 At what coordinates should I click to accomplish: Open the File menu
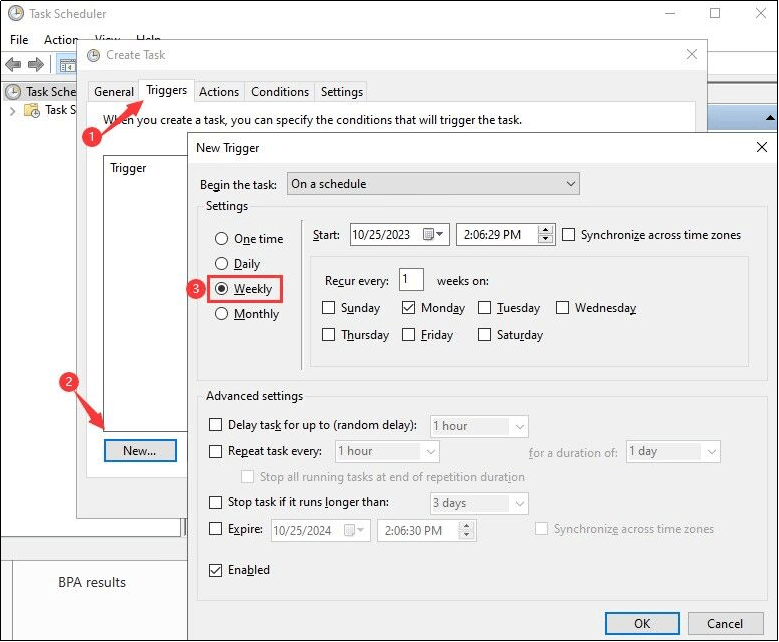click(19, 40)
